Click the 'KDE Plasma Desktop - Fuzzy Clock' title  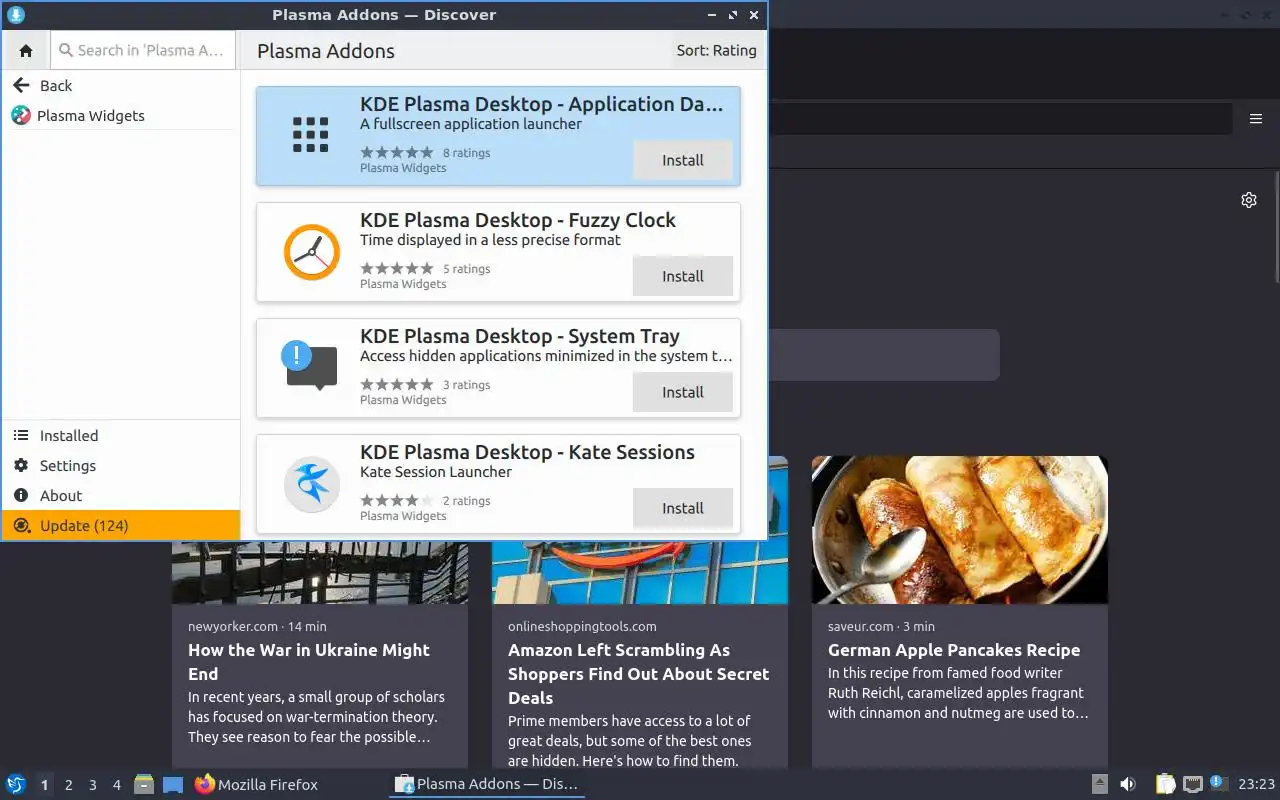tap(518, 220)
